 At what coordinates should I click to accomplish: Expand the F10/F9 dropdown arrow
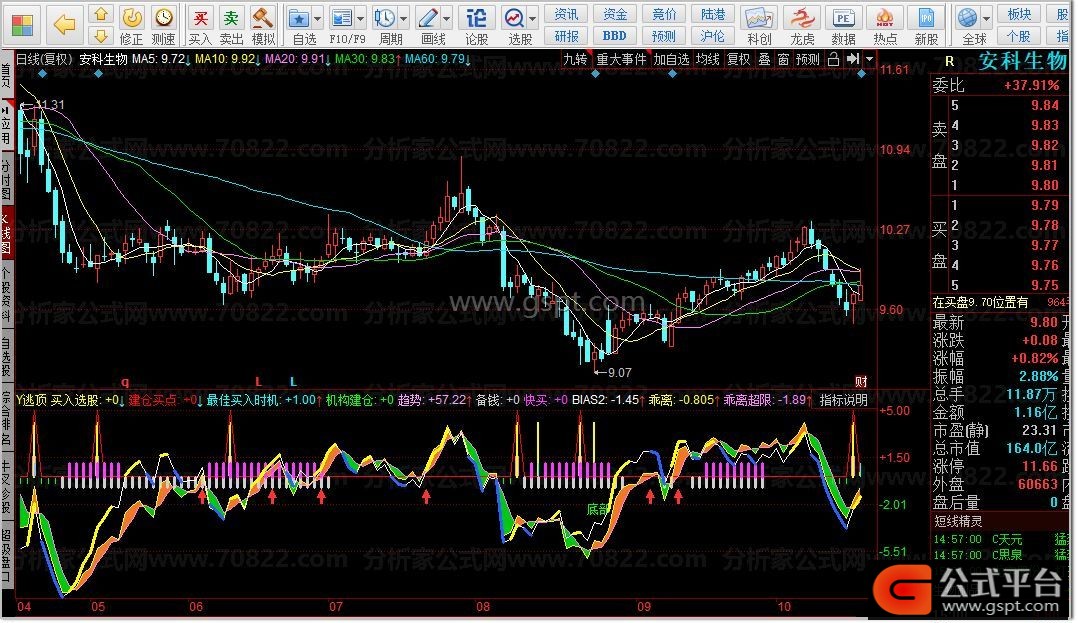click(x=360, y=19)
